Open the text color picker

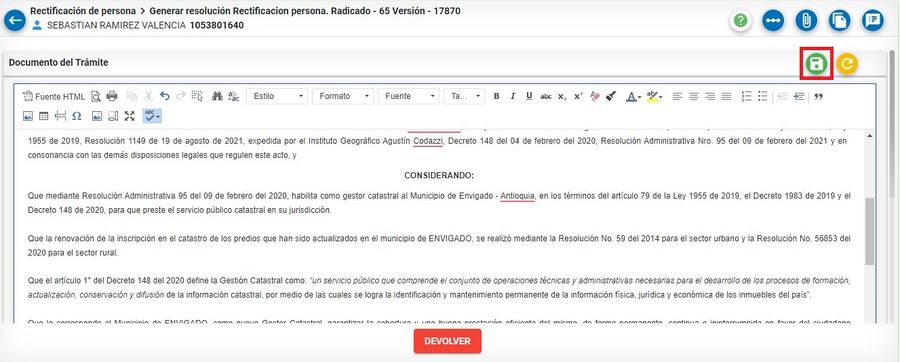point(633,96)
